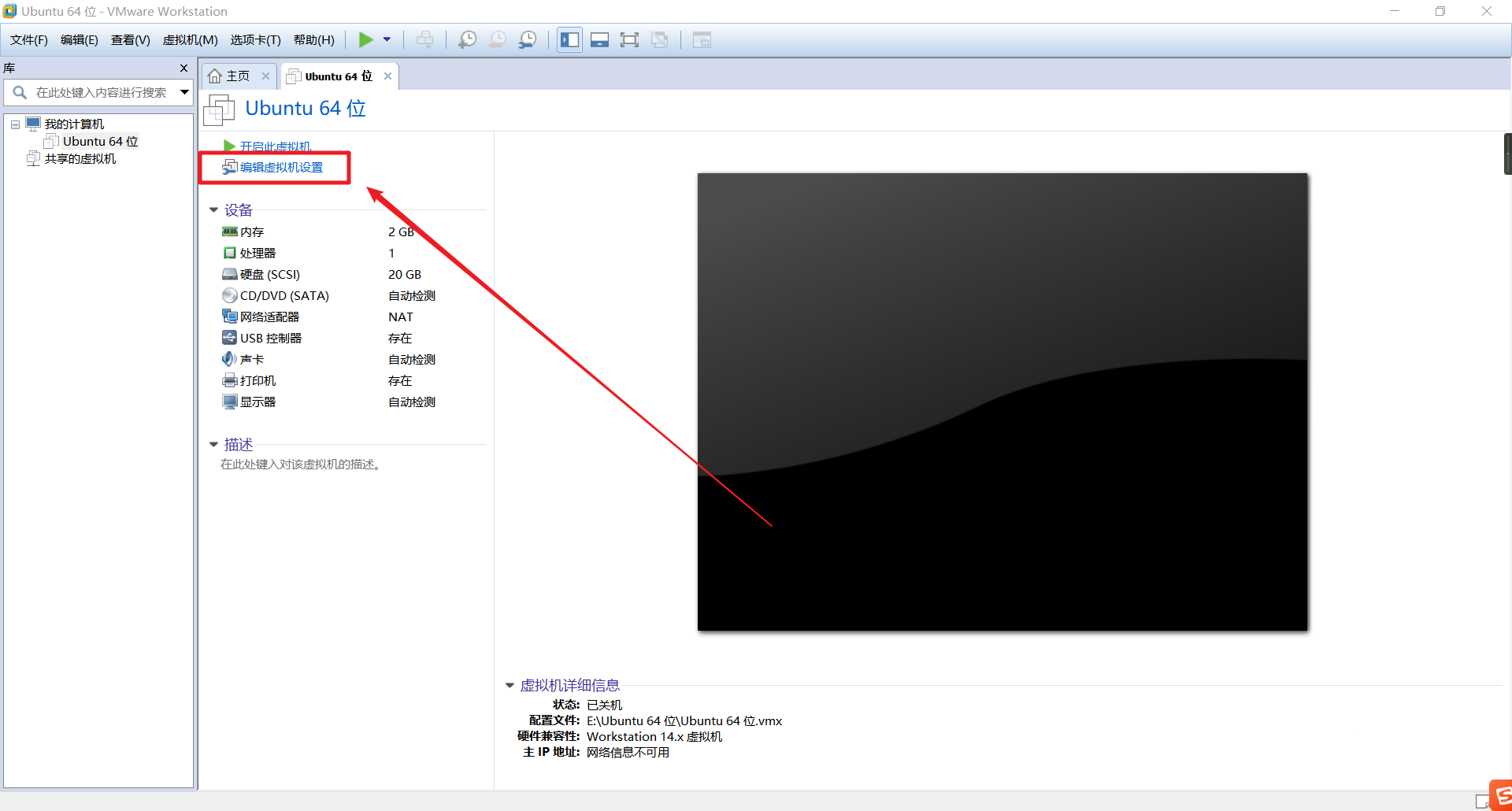The height and width of the screenshot is (811, 1512).
Task: Collapse the 虚拟机详细信息 section
Action: point(510,686)
